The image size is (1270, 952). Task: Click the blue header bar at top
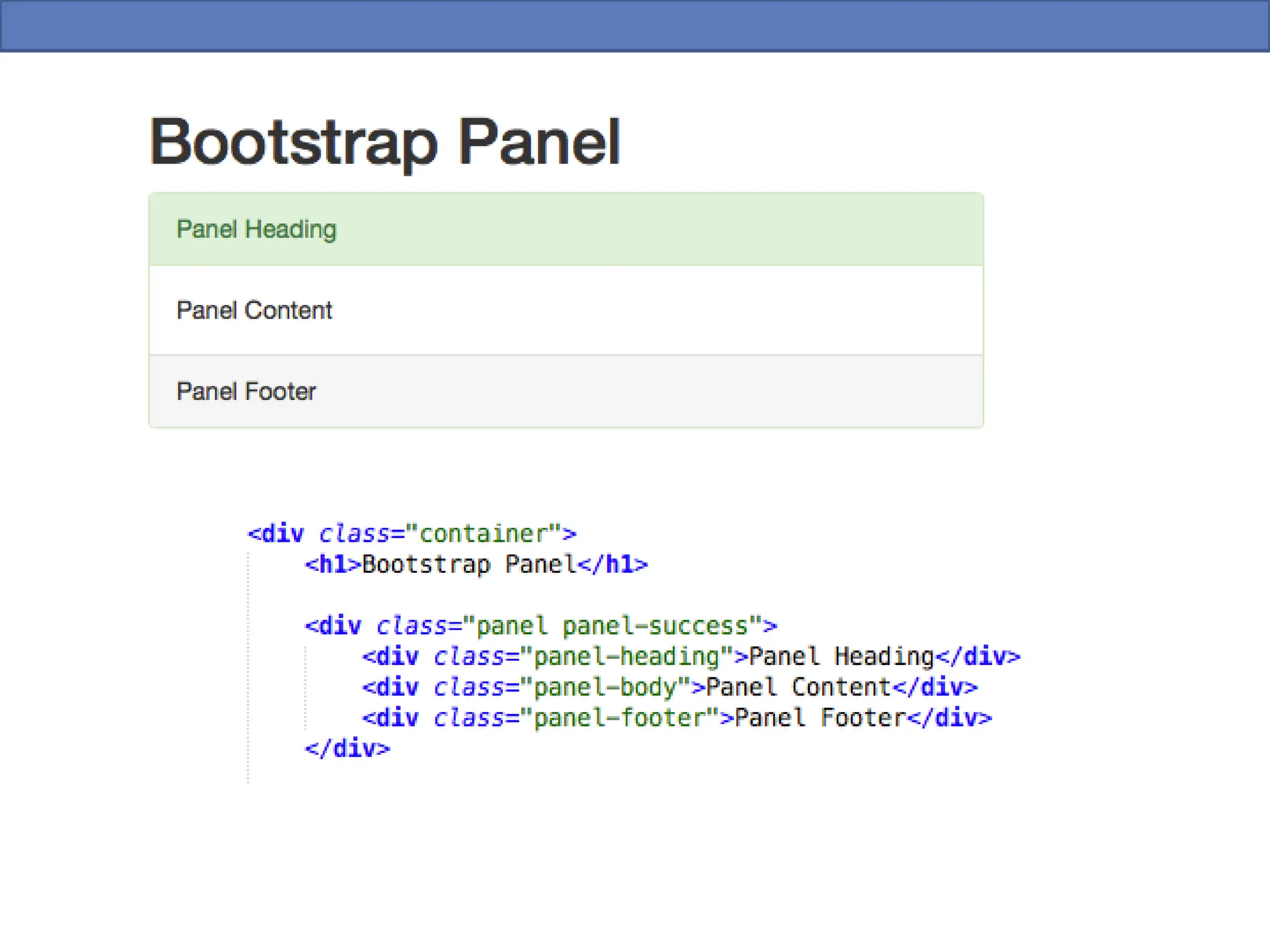(x=635, y=25)
